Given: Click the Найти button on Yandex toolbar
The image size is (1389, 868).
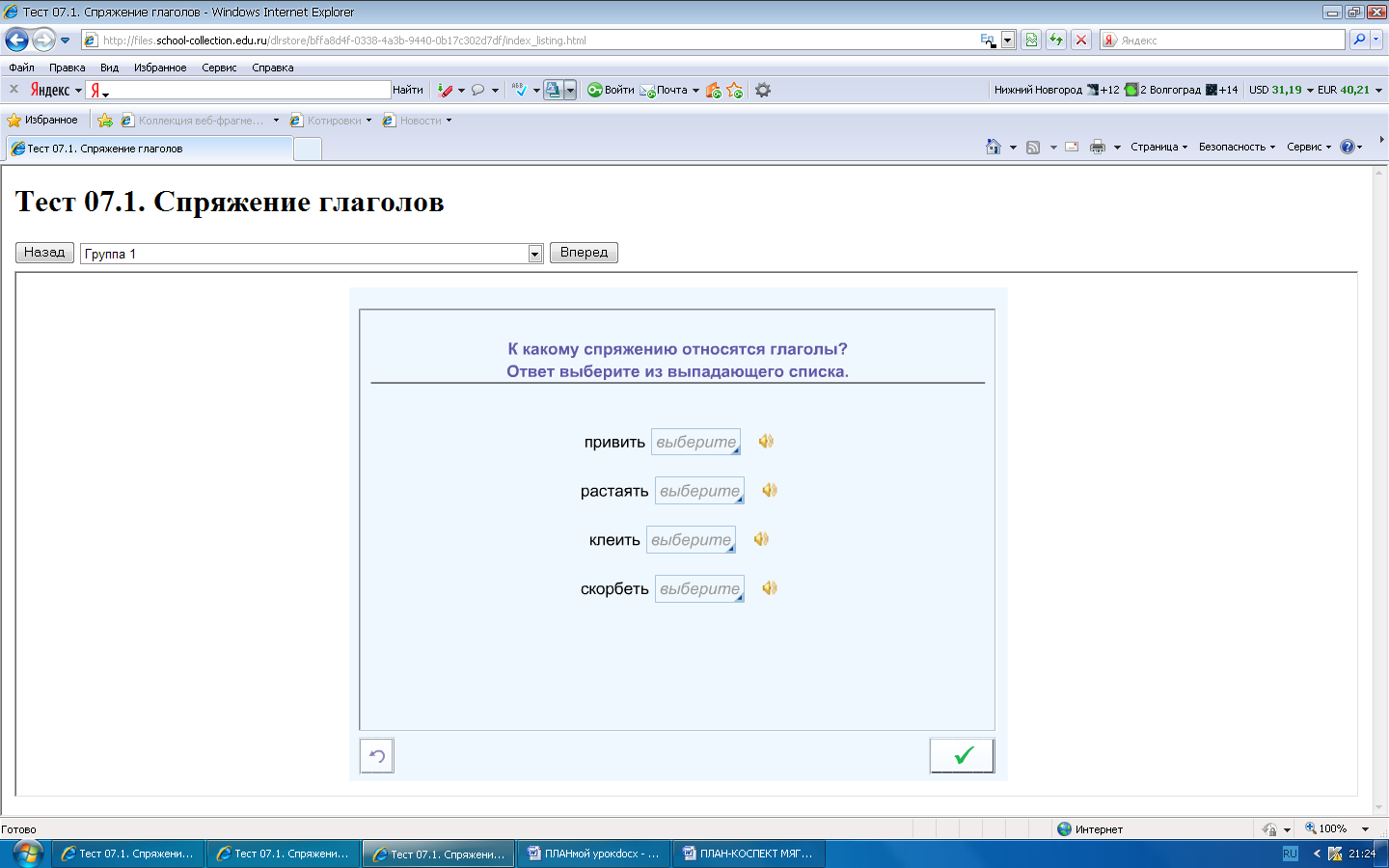Looking at the screenshot, I should pyautogui.click(x=408, y=90).
